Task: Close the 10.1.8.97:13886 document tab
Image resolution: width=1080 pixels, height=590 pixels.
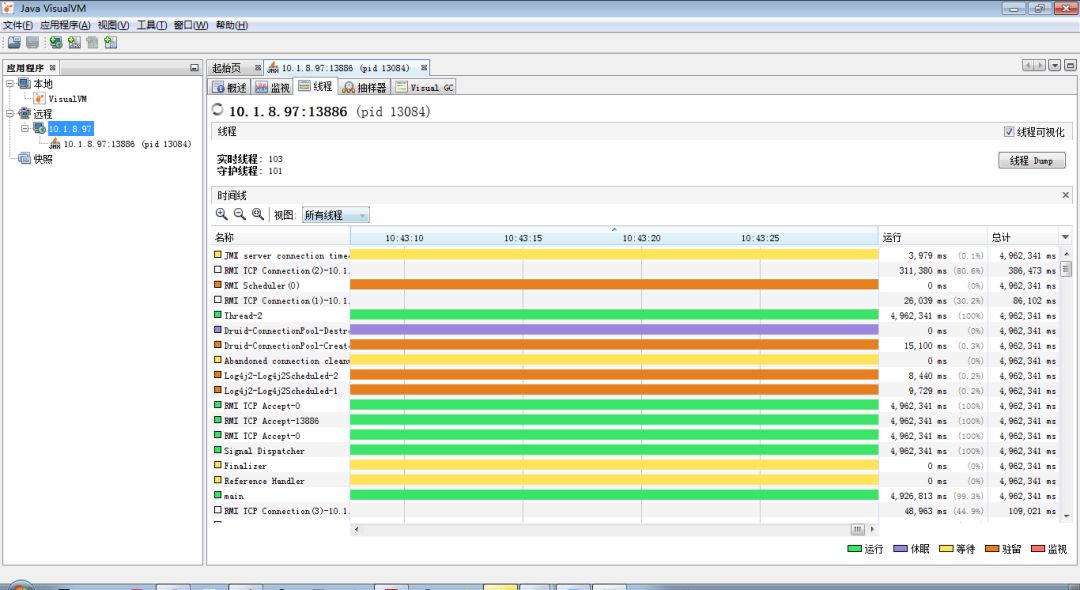Action: pyautogui.click(x=424, y=67)
